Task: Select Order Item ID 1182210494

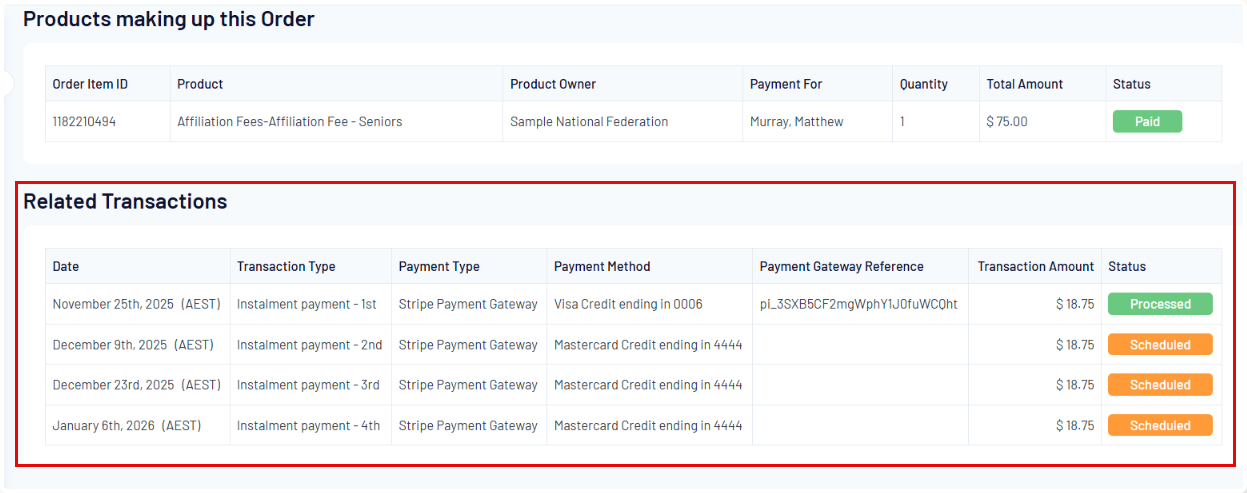Action: [84, 122]
